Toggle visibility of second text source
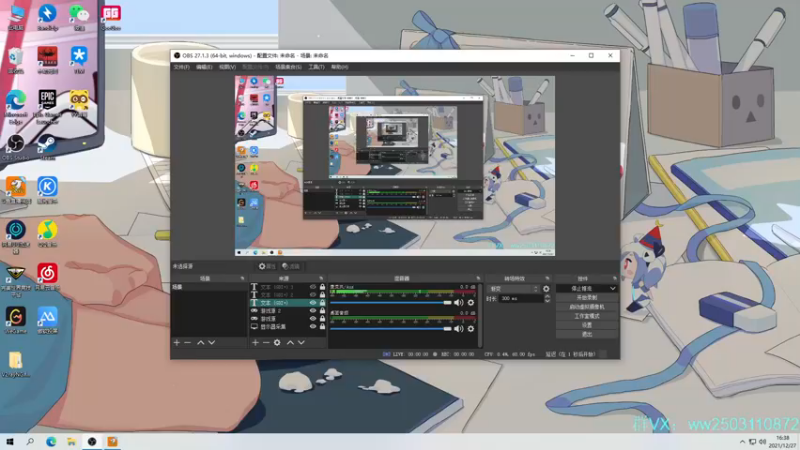The image size is (800, 450). (313, 294)
